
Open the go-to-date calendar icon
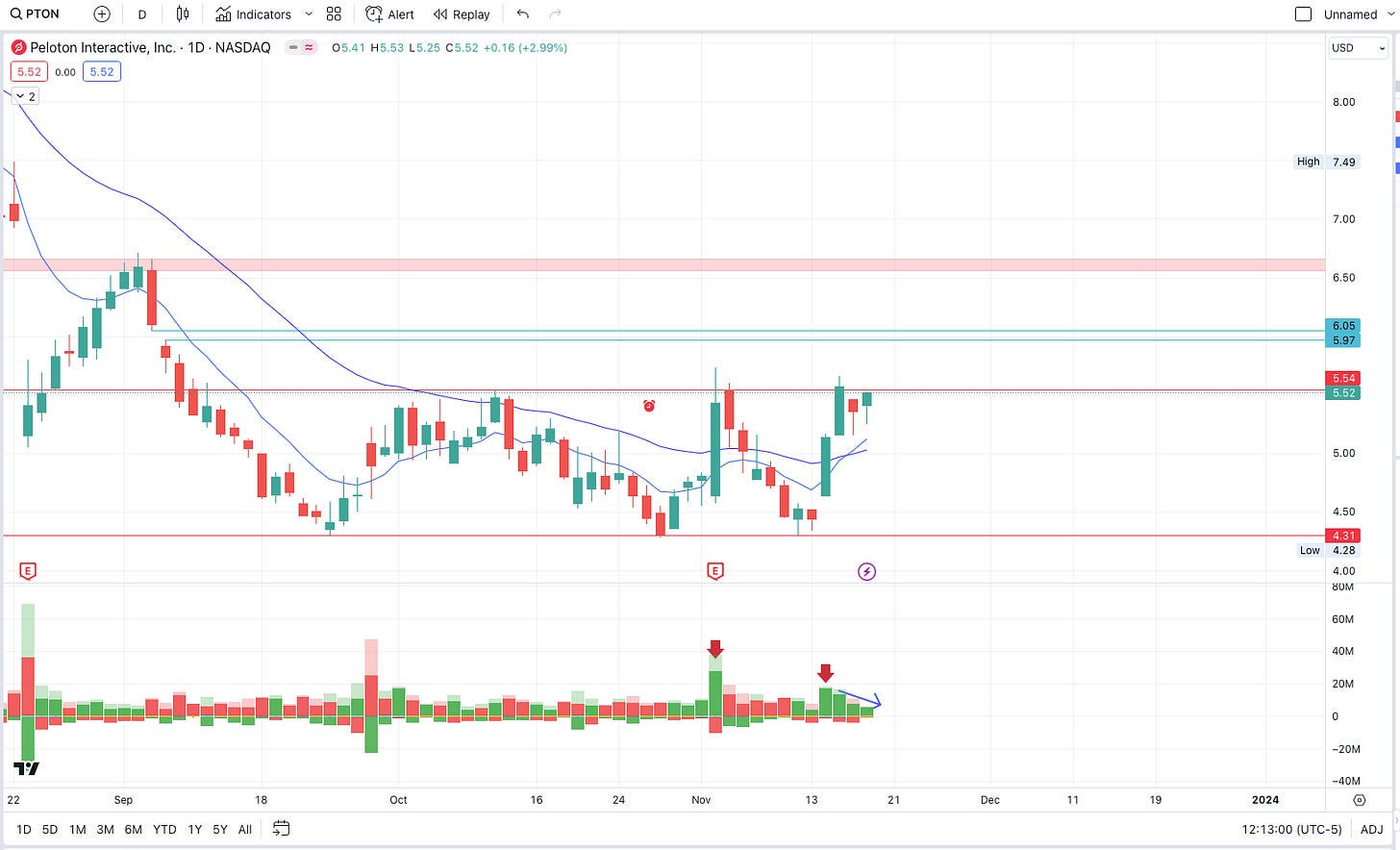pyautogui.click(x=281, y=828)
